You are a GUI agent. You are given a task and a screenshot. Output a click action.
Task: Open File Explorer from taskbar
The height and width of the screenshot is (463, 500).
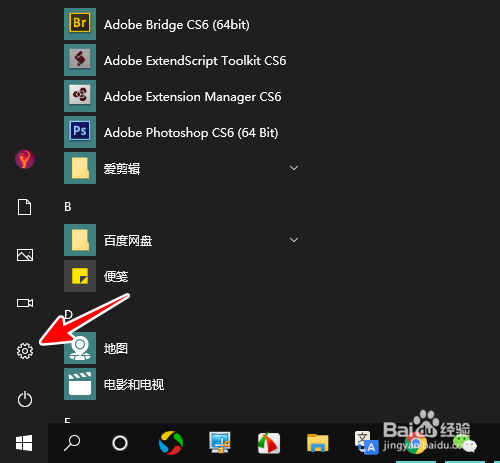pyautogui.click(x=318, y=443)
